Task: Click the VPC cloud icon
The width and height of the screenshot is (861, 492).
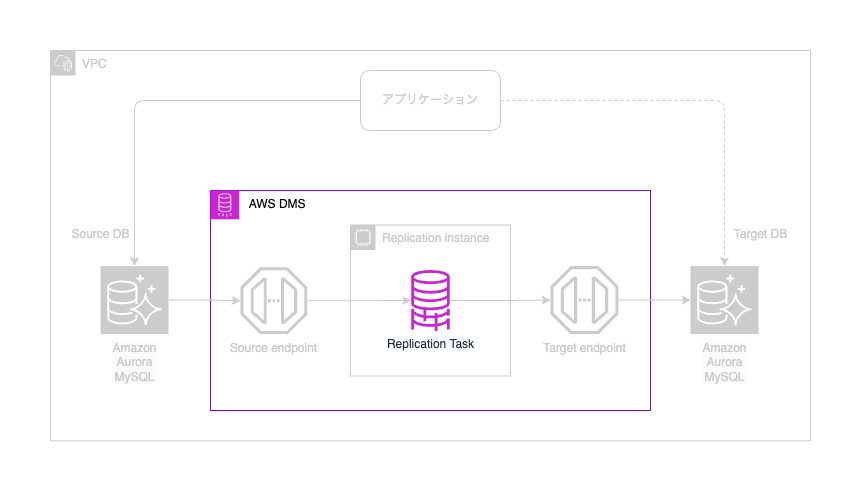Action: pos(63,63)
